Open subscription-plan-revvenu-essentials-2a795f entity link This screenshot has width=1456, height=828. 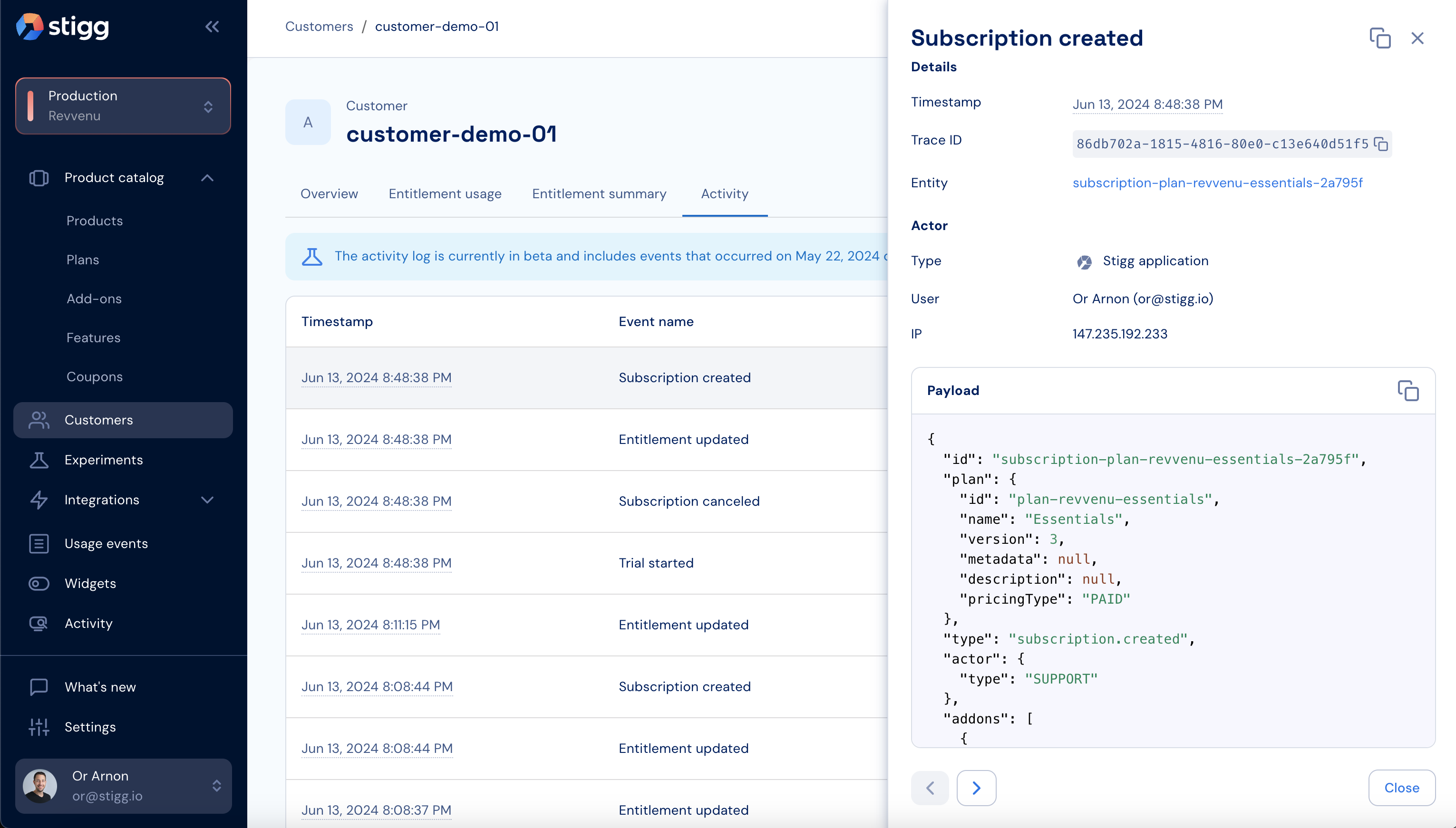pyautogui.click(x=1217, y=183)
